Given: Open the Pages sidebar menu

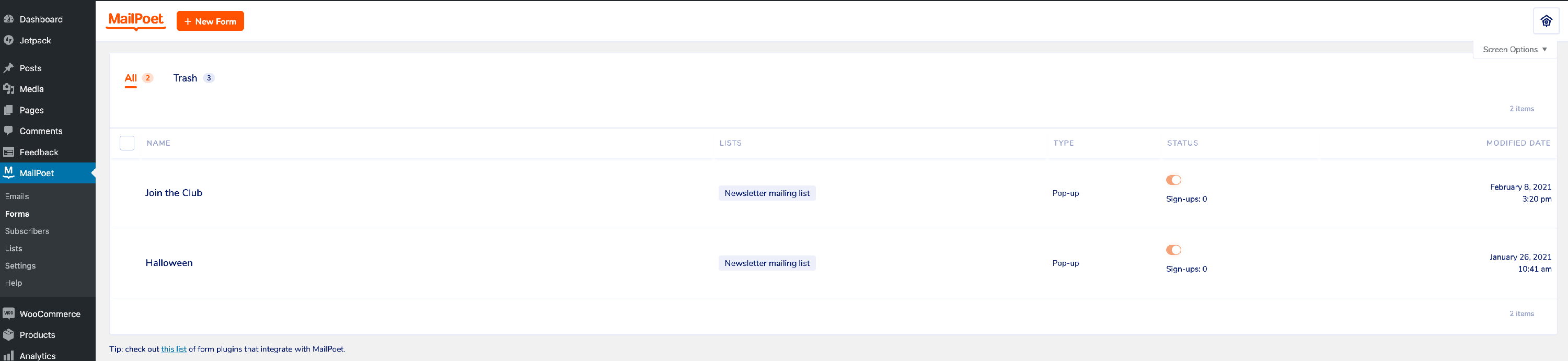Looking at the screenshot, I should point(31,110).
